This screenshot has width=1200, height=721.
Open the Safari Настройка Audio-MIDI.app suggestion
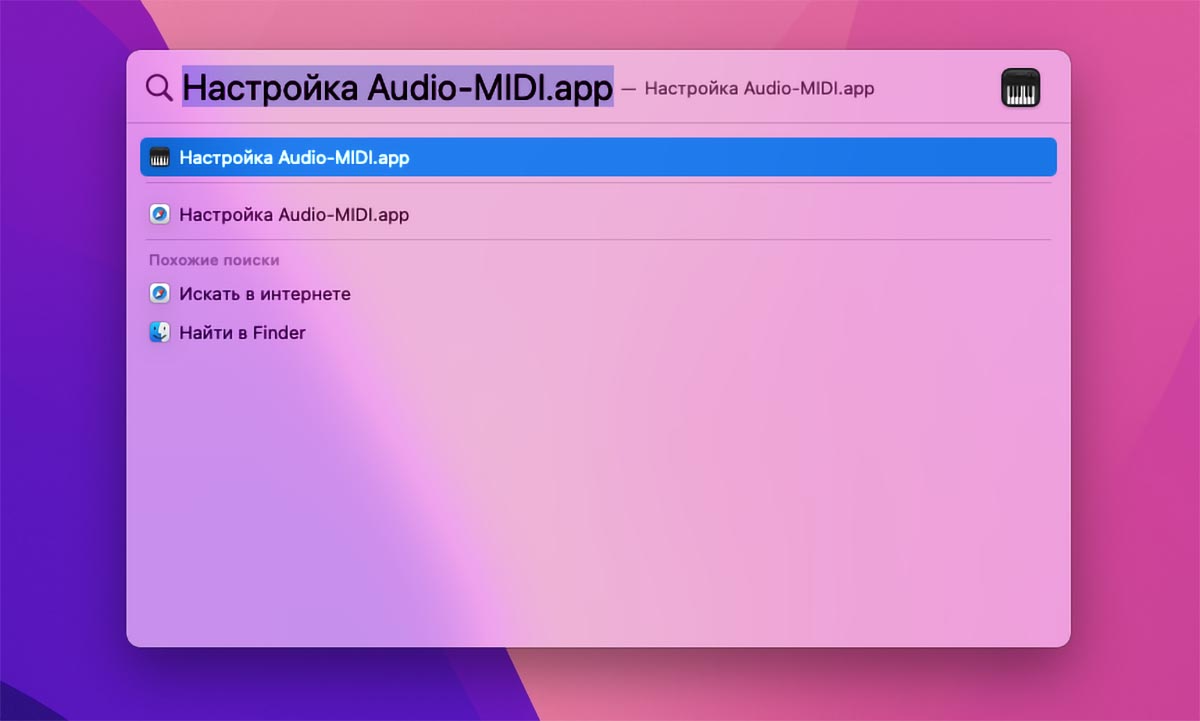click(598, 214)
